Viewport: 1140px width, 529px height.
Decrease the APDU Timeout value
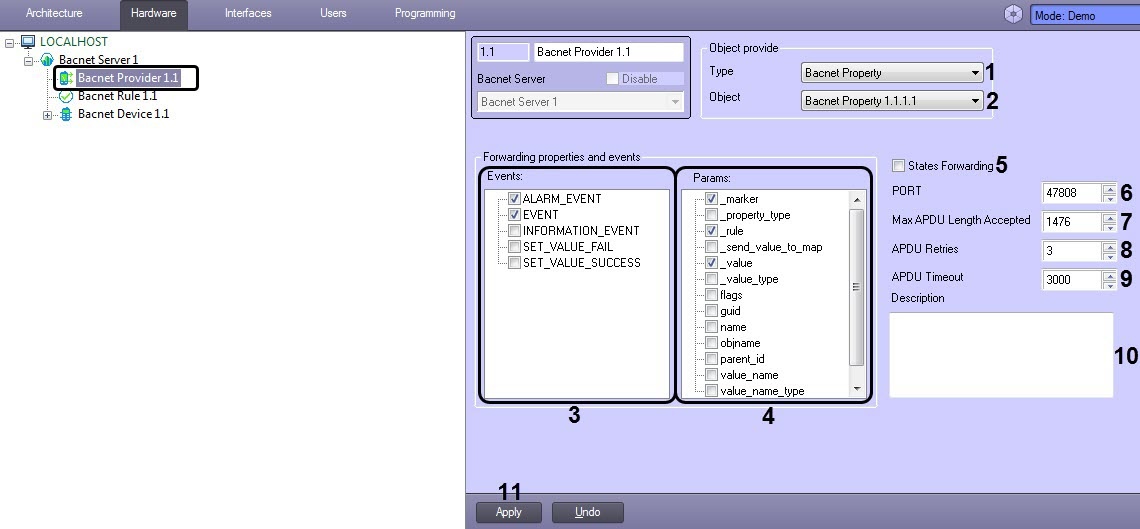pyautogui.click(x=1109, y=285)
